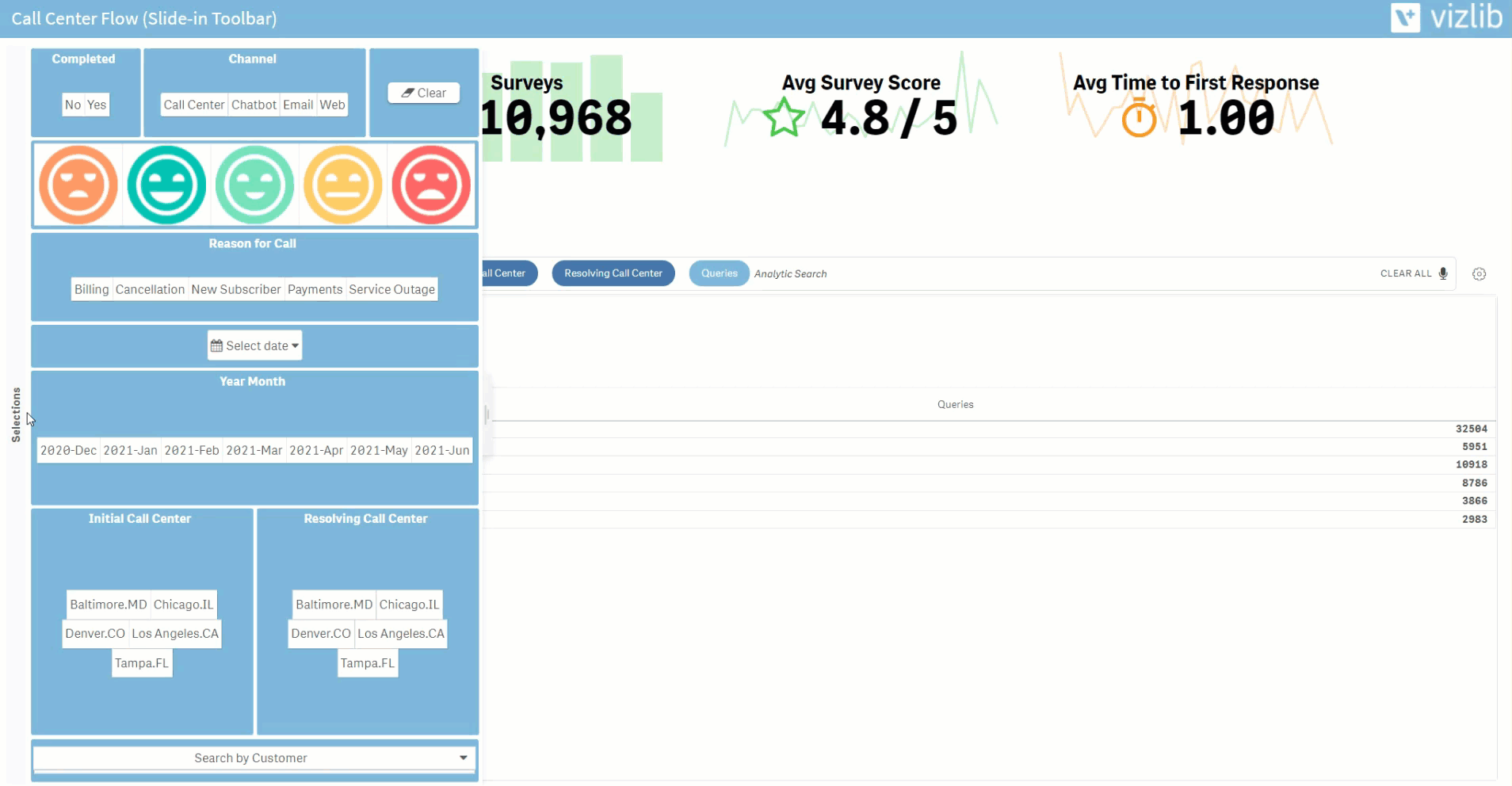
Task: Click the light green smiley face emoji
Action: pos(254,185)
